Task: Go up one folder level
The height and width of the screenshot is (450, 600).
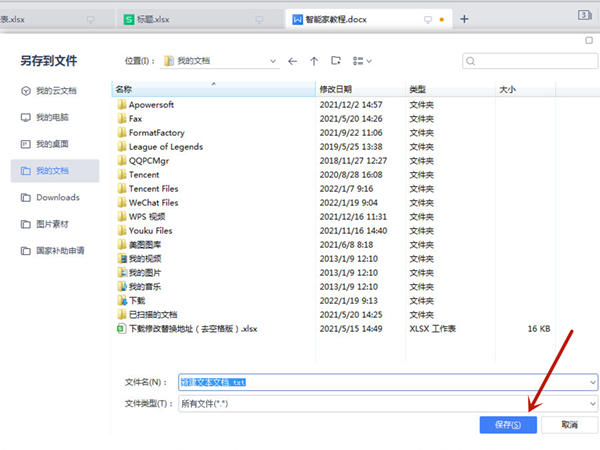Action: (314, 61)
